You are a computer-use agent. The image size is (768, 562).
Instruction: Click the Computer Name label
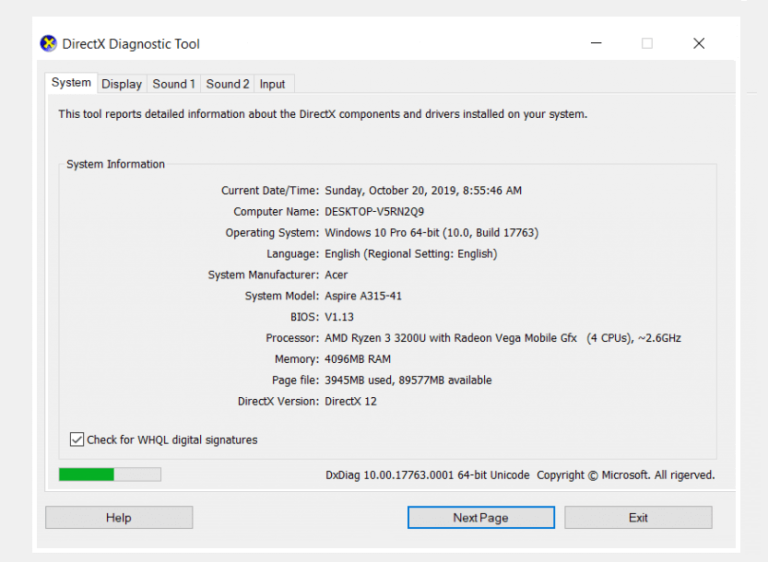tap(276, 212)
